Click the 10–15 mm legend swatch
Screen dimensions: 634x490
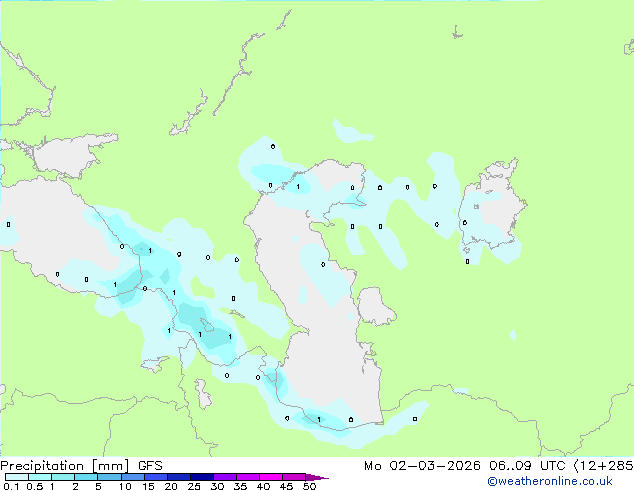[x=132, y=477]
